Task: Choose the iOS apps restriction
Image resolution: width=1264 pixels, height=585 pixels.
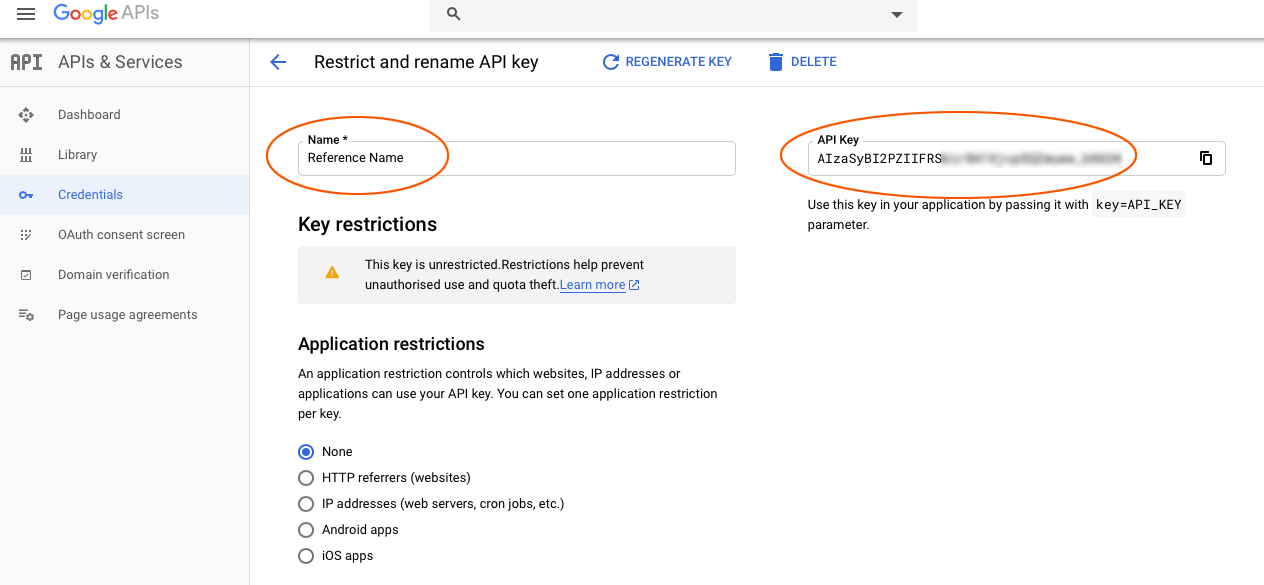Action: coord(307,556)
